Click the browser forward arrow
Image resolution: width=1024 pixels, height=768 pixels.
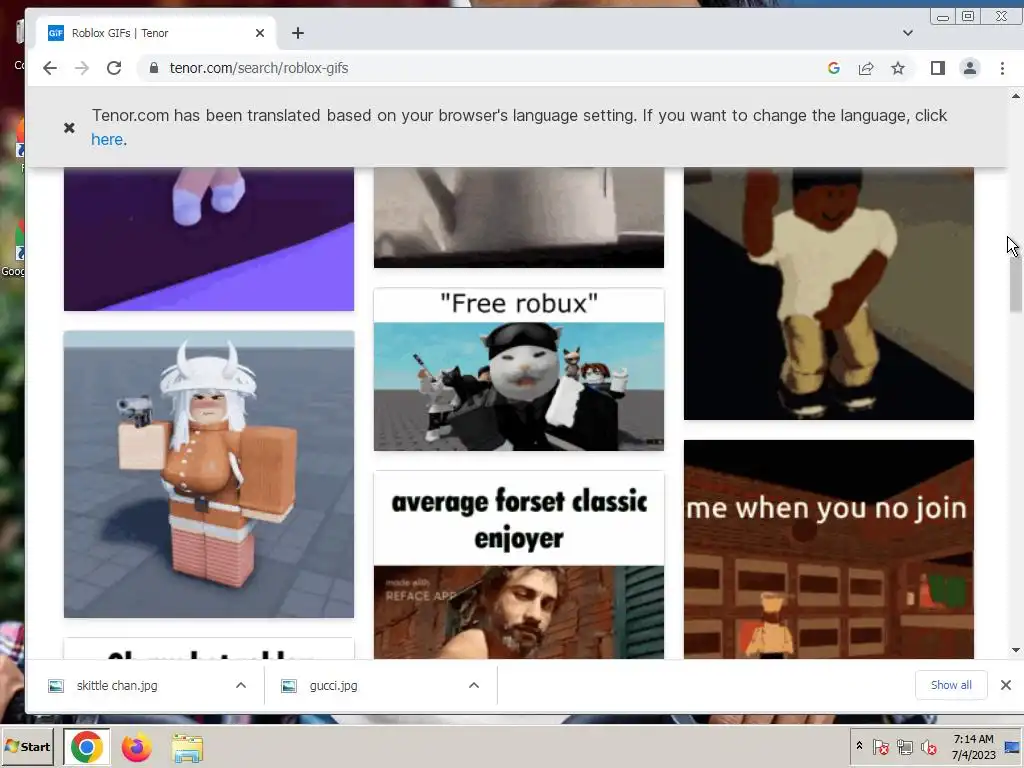coord(82,68)
